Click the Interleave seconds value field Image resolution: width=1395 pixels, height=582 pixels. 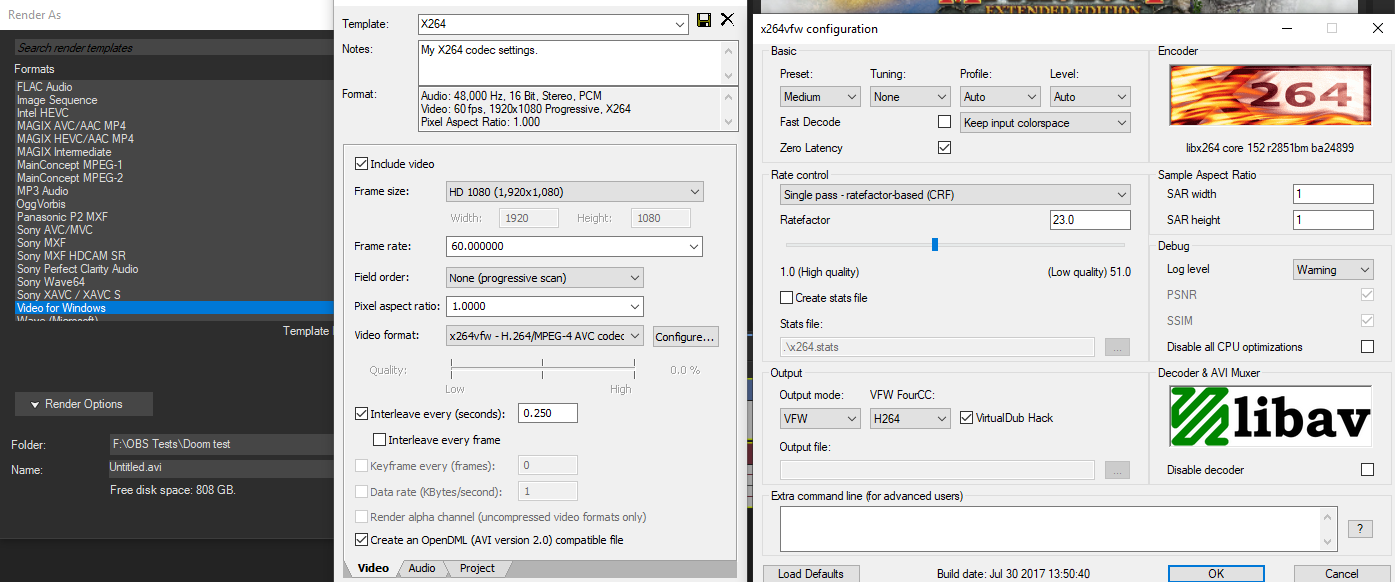click(548, 413)
